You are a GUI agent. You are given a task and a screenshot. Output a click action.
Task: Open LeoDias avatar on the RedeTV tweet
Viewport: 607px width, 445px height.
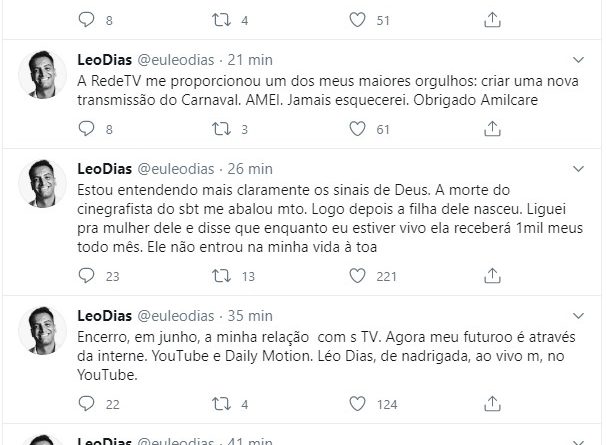(x=46, y=73)
